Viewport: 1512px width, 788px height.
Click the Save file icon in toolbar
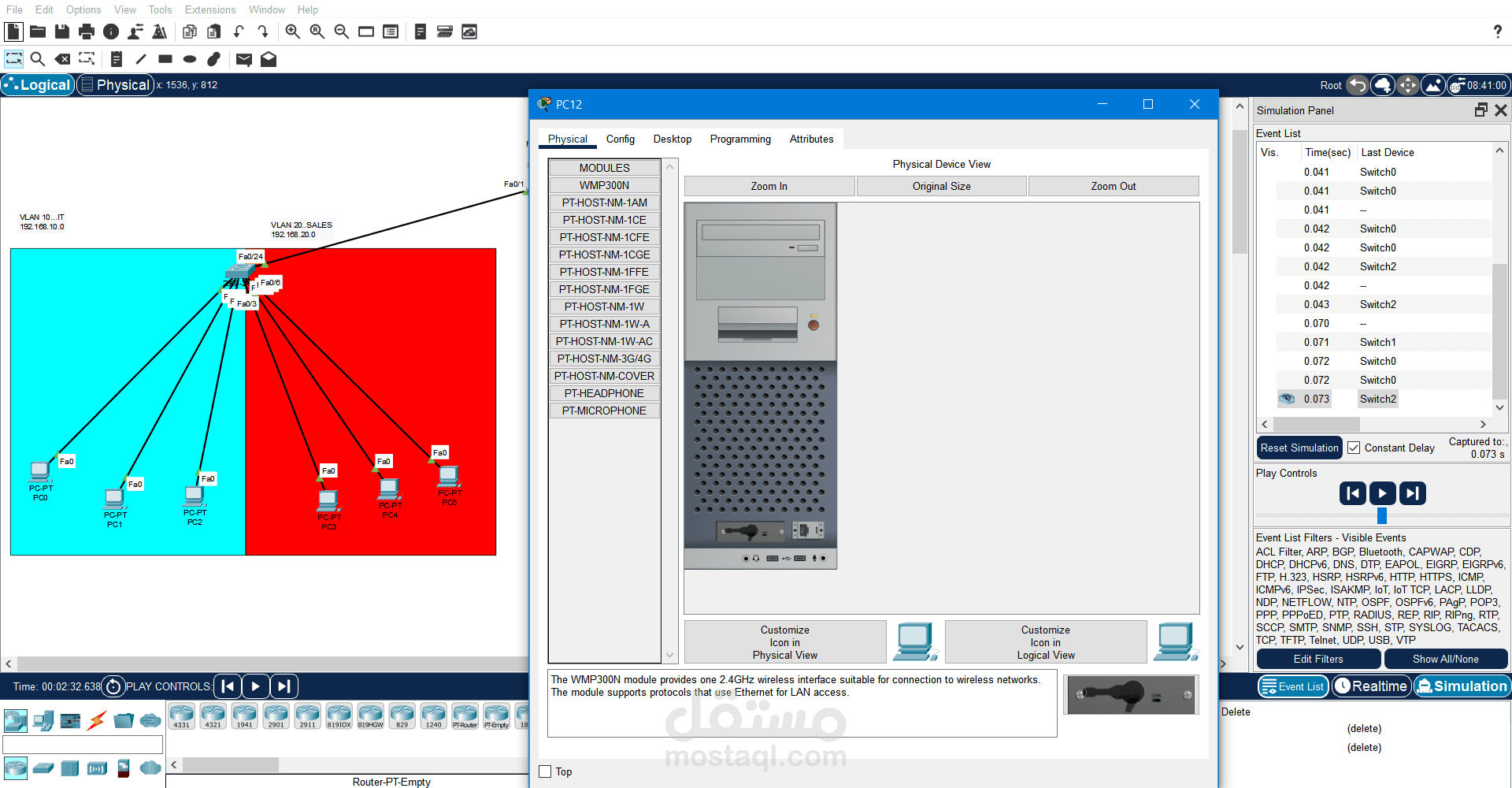(62, 32)
